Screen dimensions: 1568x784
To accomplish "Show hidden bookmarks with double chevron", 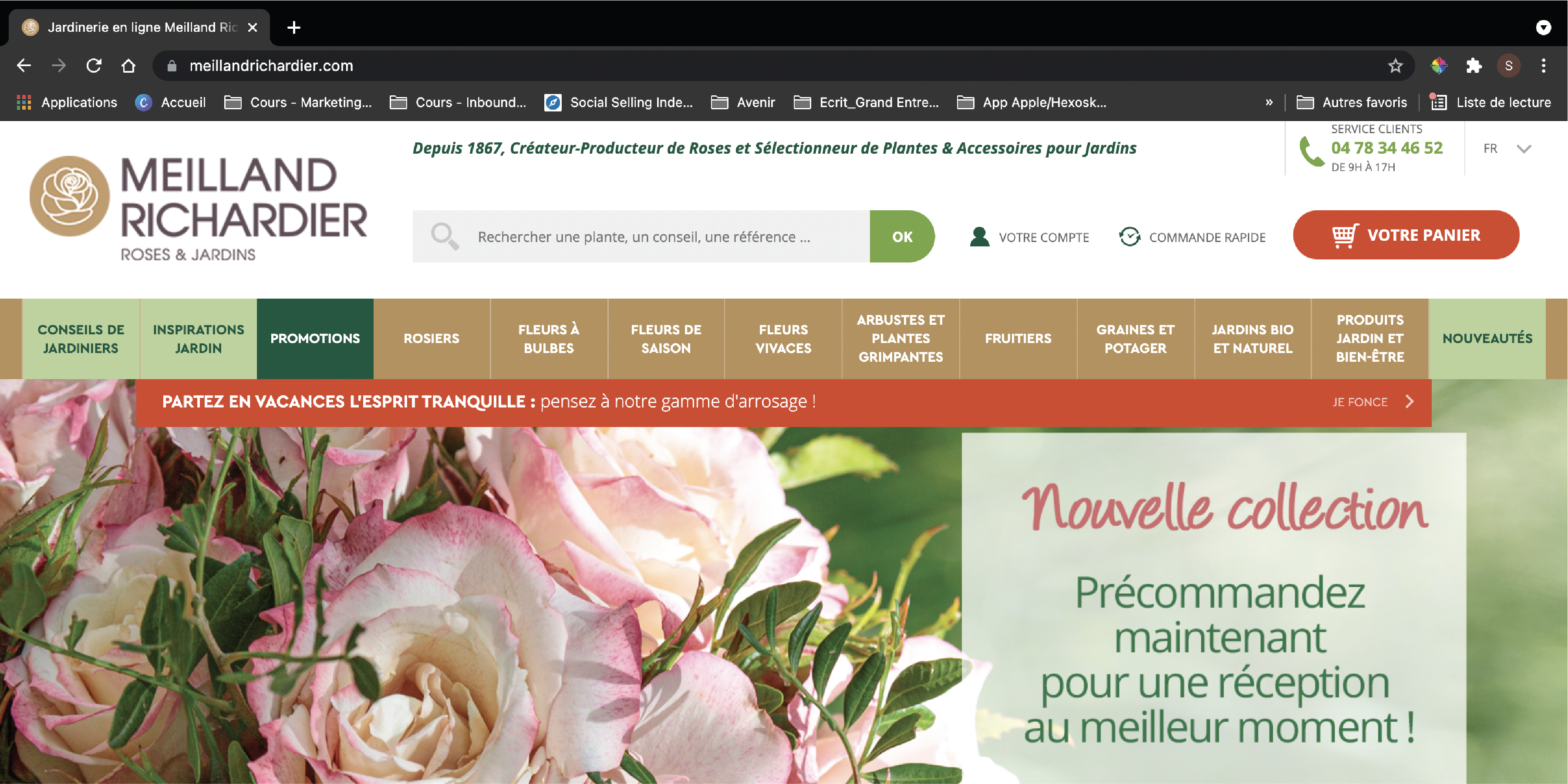I will pyautogui.click(x=1269, y=102).
